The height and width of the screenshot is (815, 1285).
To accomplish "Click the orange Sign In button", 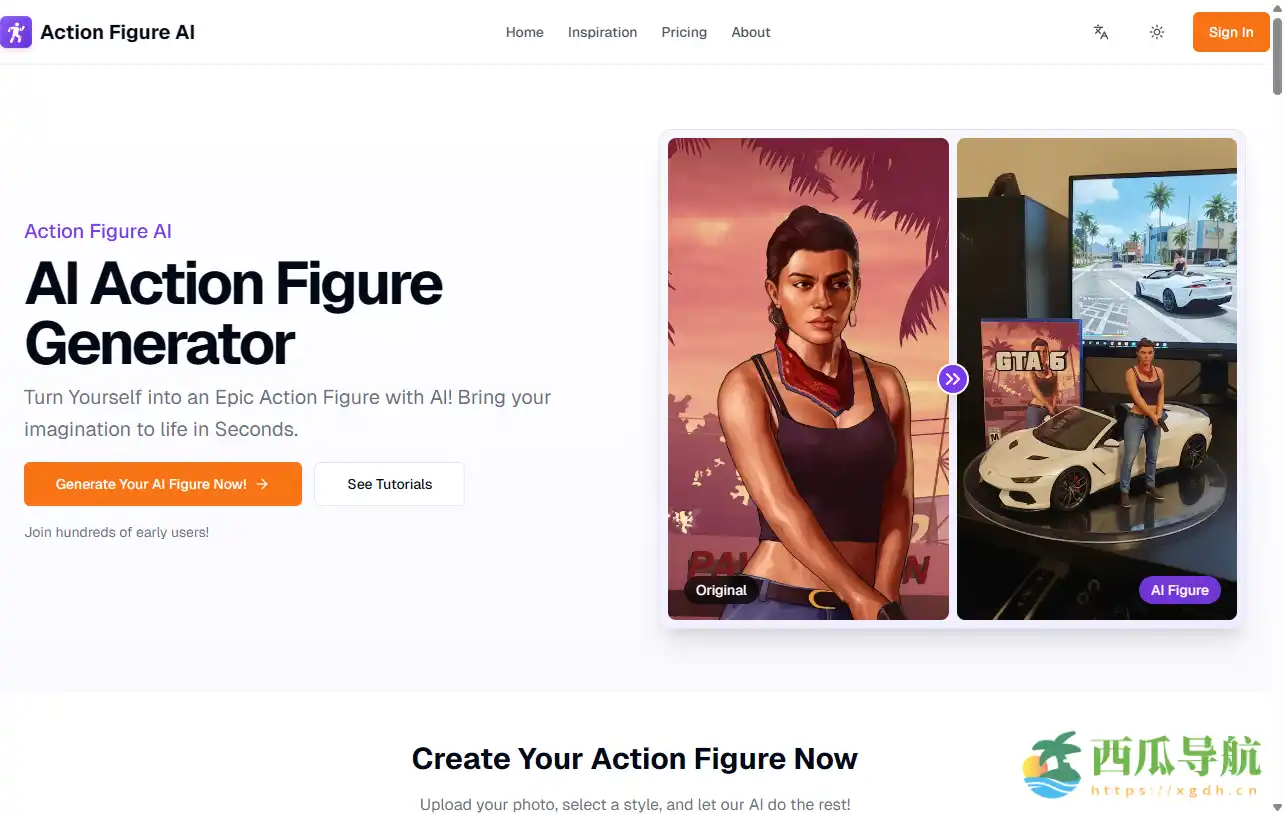I will point(1231,32).
